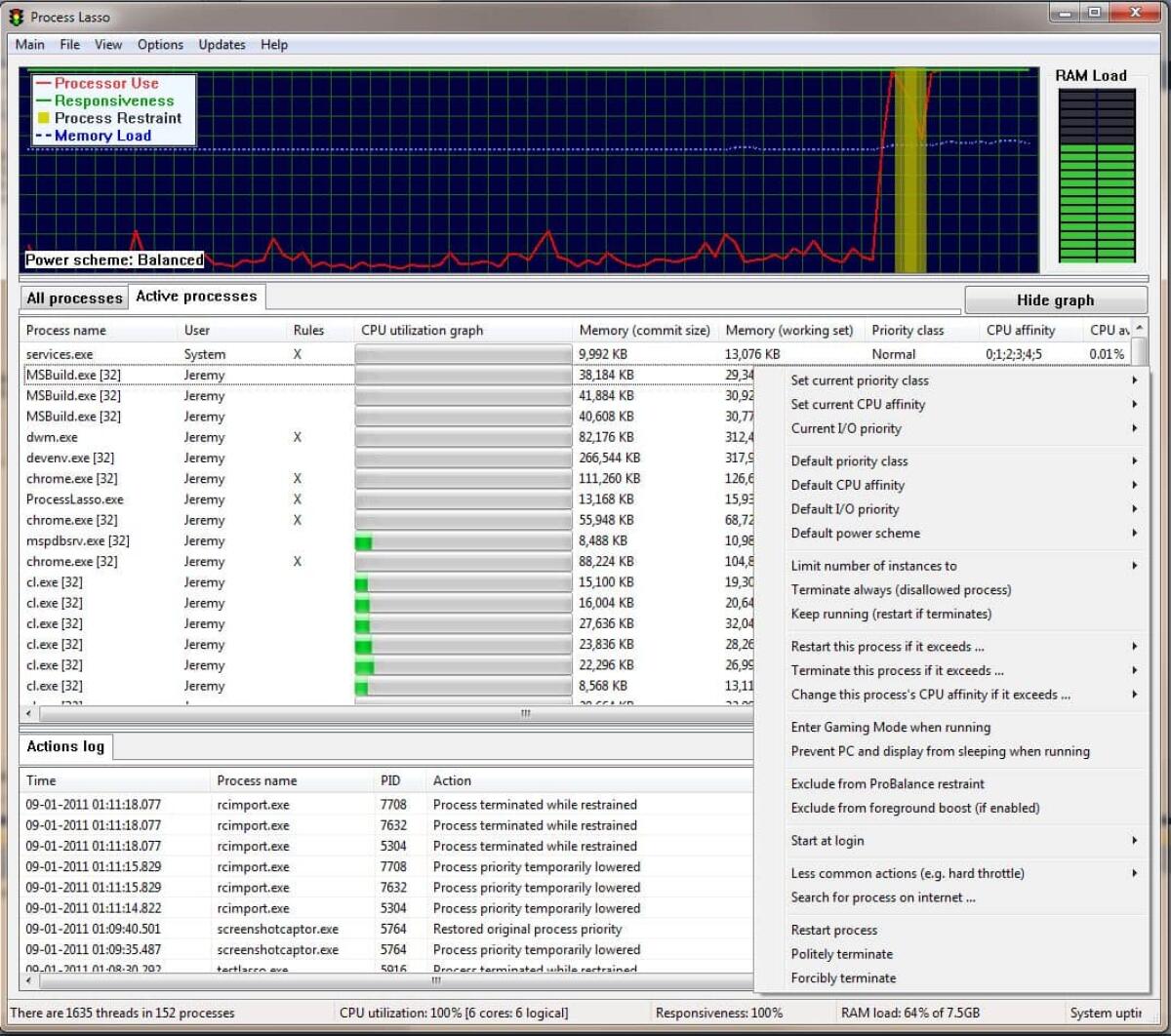Select the services.exe process row
The image size is (1171, 1036).
[61, 354]
